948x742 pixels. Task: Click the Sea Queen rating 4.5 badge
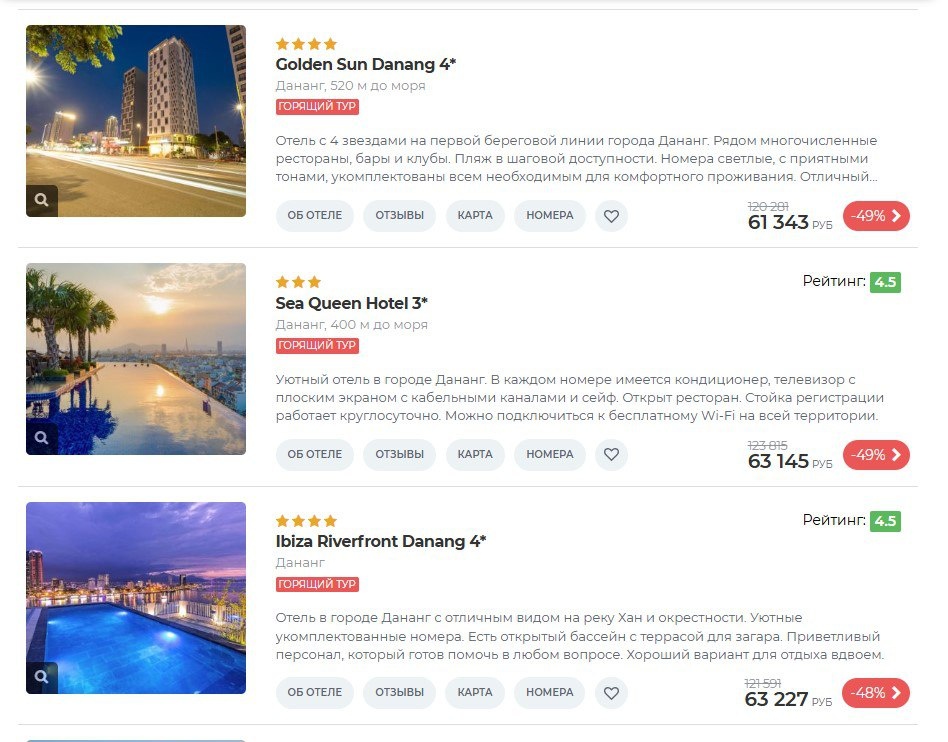point(885,282)
